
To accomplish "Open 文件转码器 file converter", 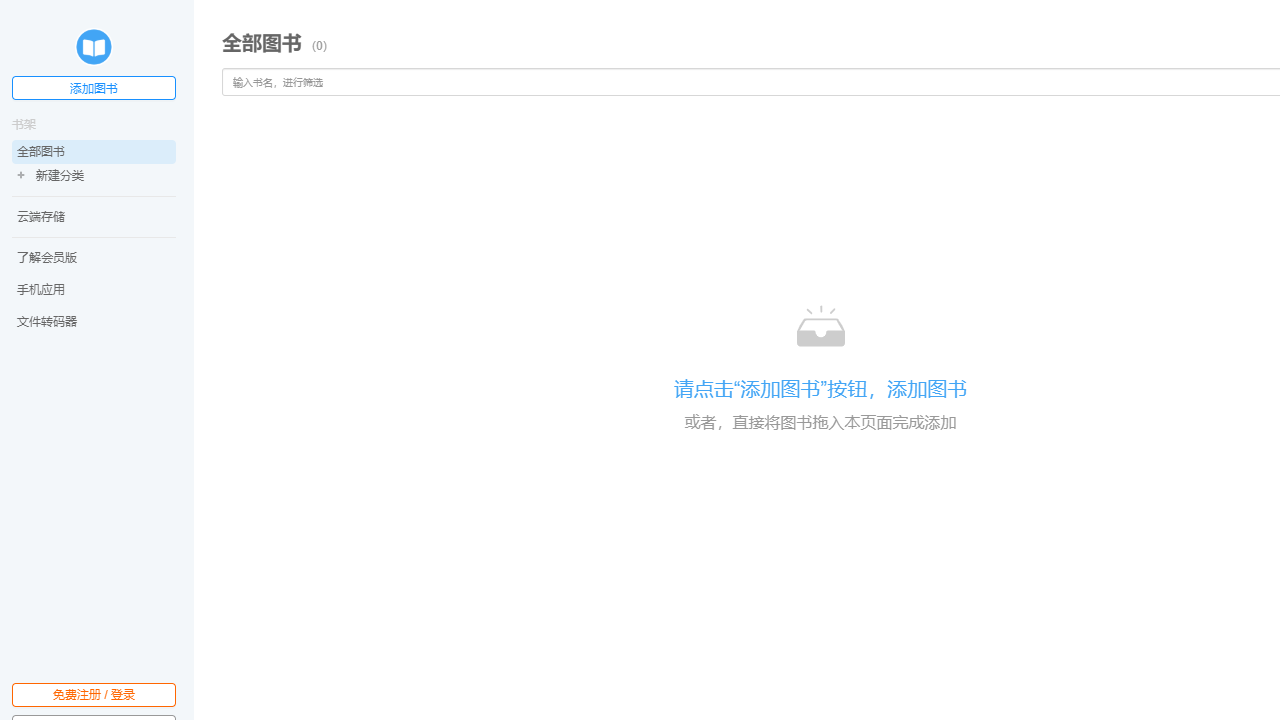I will point(47,322).
